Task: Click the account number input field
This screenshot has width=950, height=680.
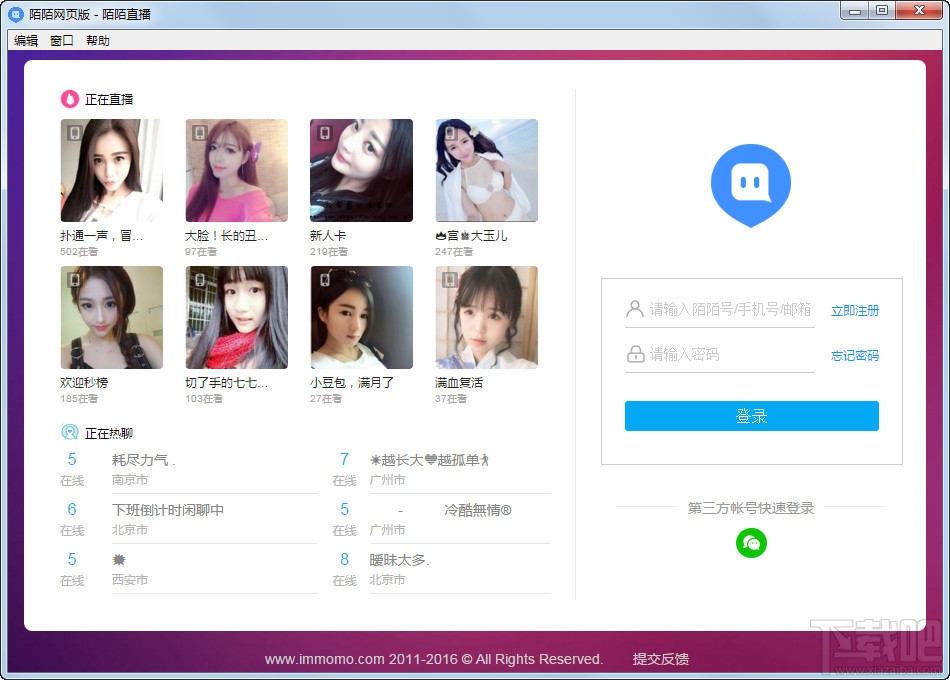Action: [x=720, y=310]
